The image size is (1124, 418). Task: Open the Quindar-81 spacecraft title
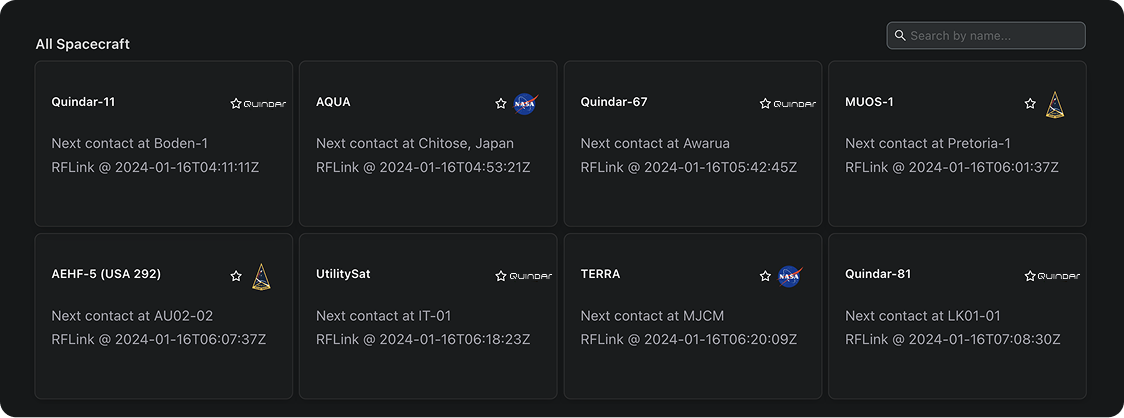tap(877, 274)
